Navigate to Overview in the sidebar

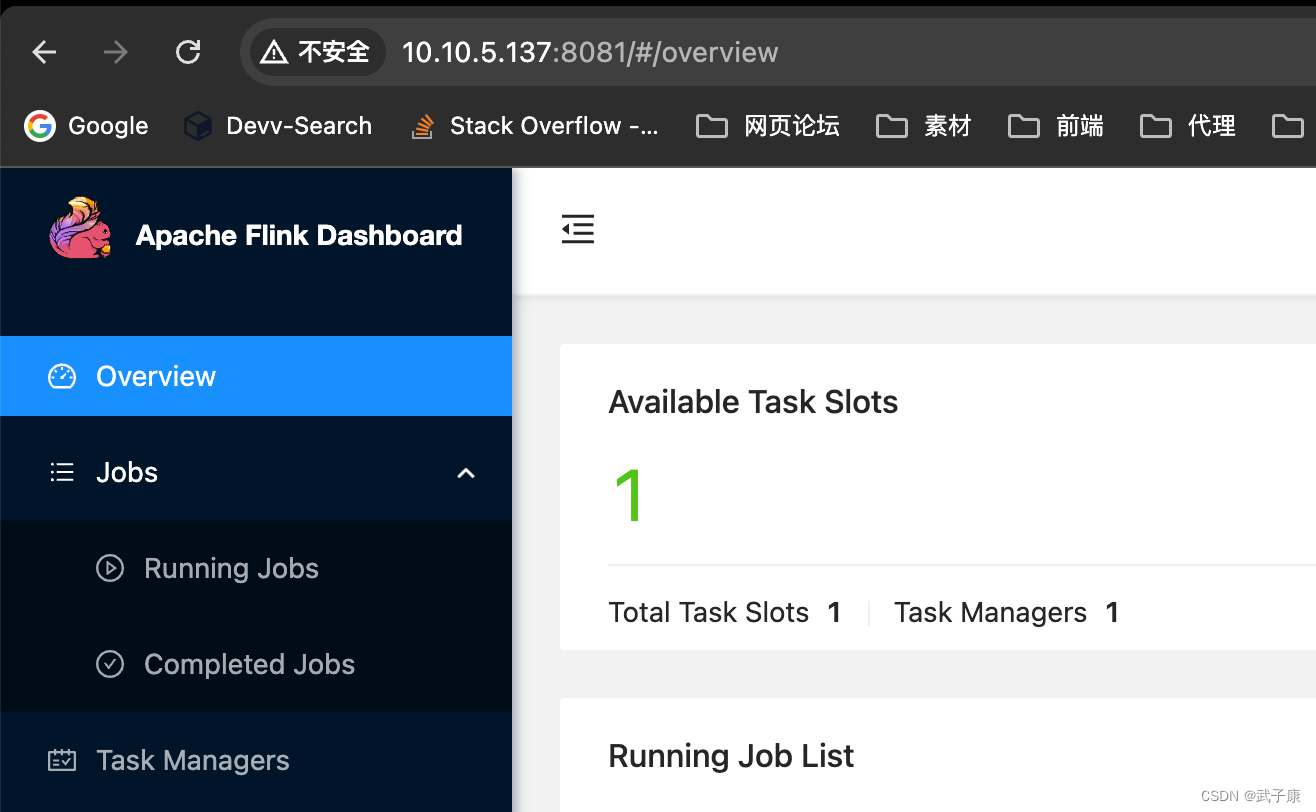(155, 376)
